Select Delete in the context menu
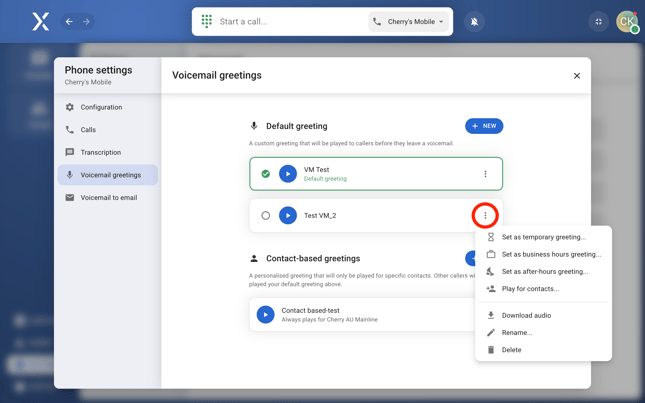The width and height of the screenshot is (645, 403). point(511,350)
